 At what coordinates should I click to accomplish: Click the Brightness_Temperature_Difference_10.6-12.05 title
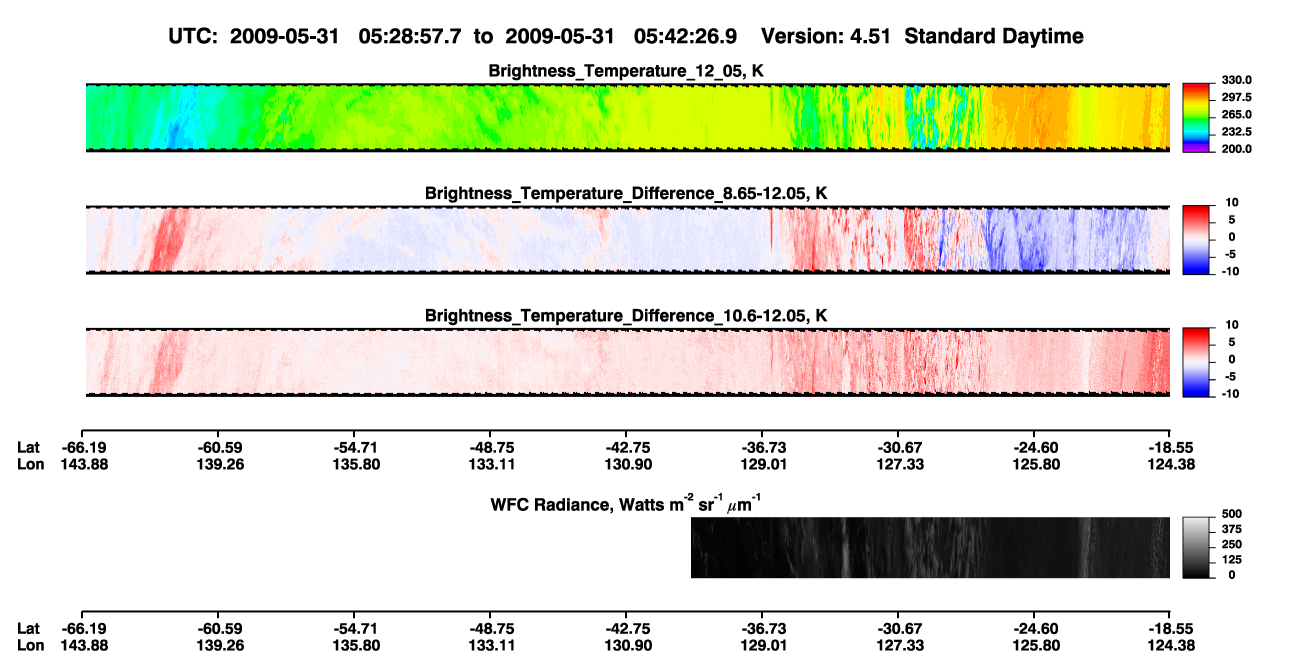(x=627, y=316)
